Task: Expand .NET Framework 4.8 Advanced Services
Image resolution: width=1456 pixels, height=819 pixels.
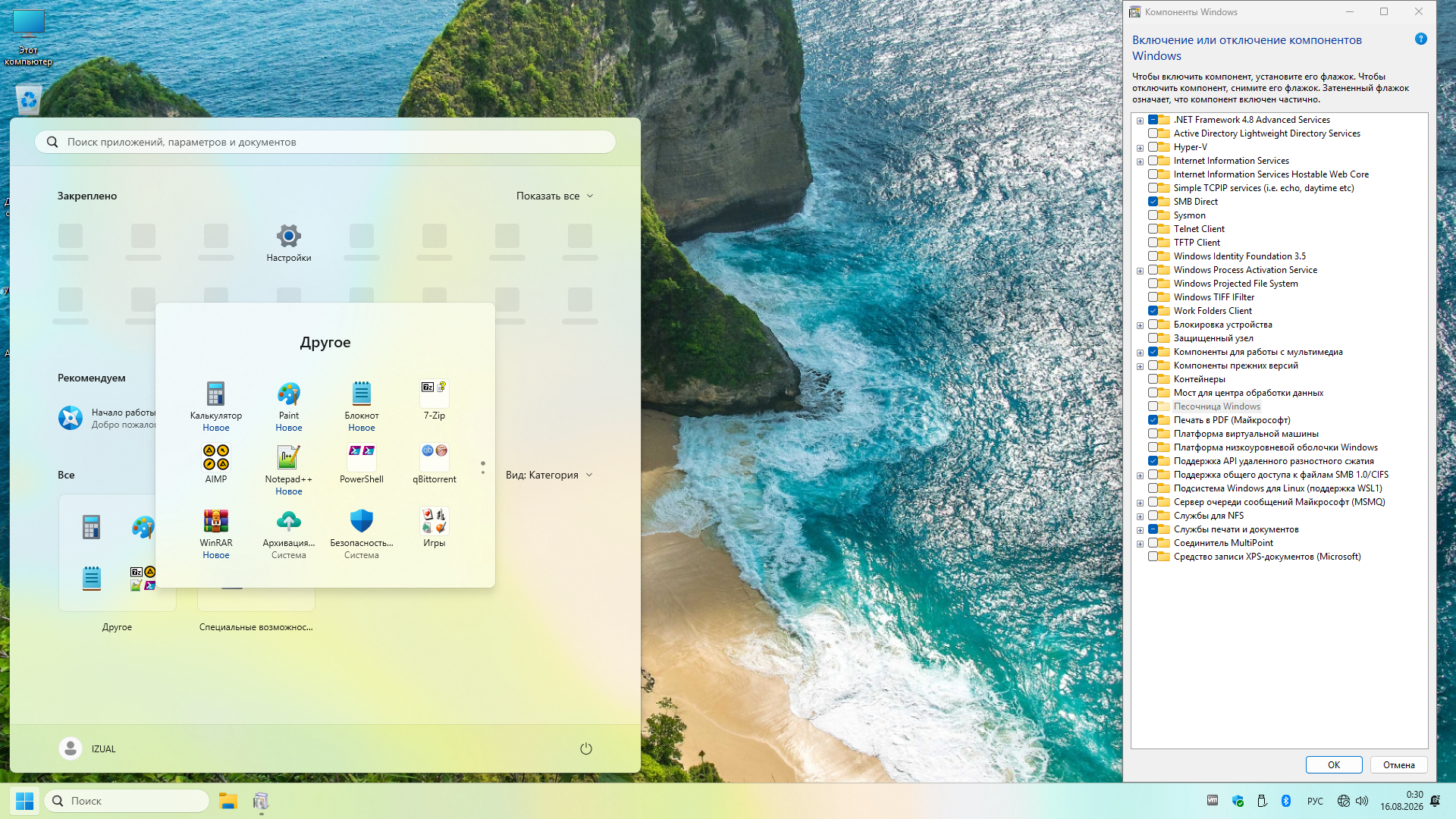Action: (1140, 121)
